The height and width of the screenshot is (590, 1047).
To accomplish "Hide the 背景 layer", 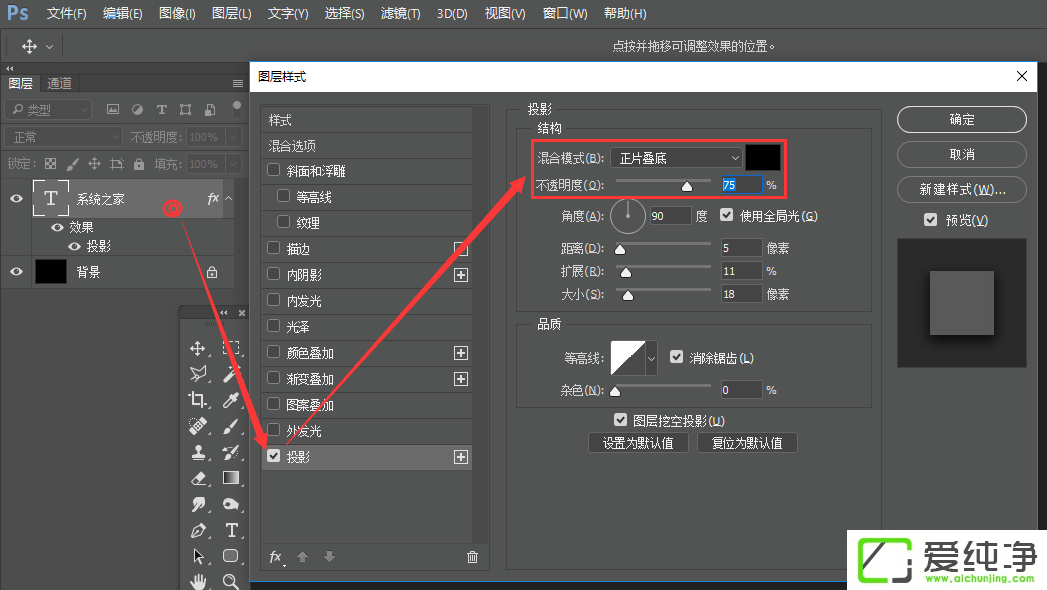I will pyautogui.click(x=16, y=272).
